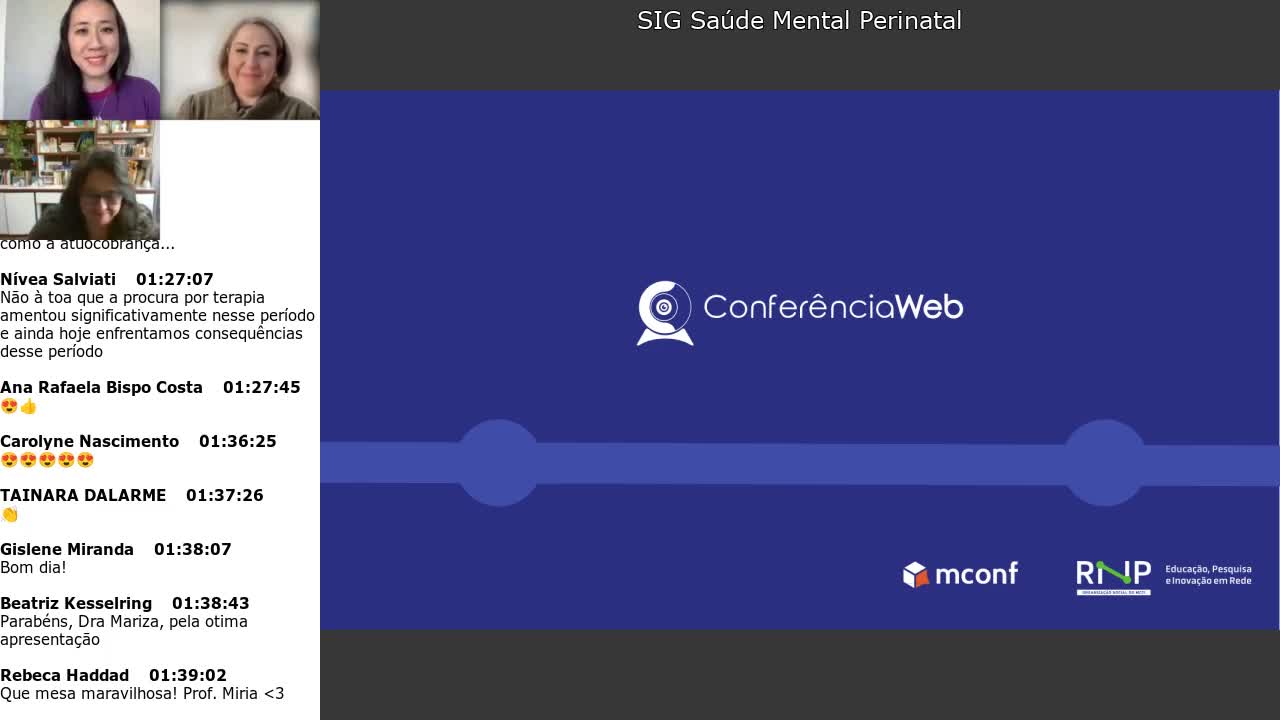The width and height of the screenshot is (1280, 720).
Task: Click the ConferênciaWeb webcam logo icon
Action: click(x=665, y=313)
